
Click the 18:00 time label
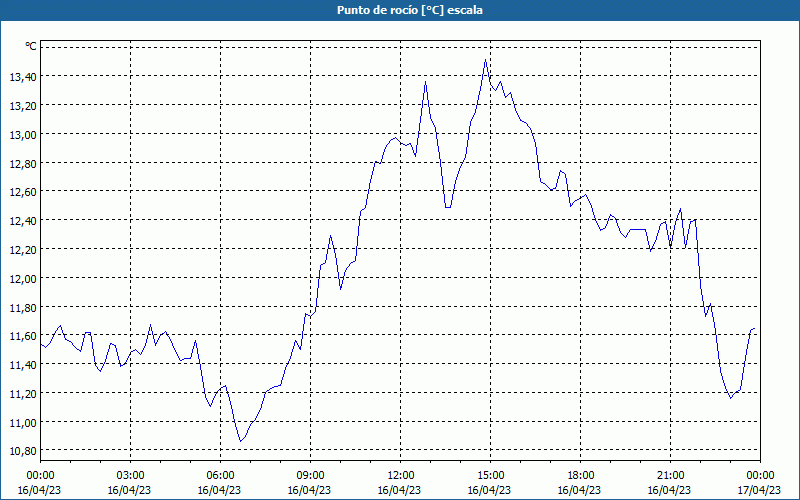tap(581, 476)
